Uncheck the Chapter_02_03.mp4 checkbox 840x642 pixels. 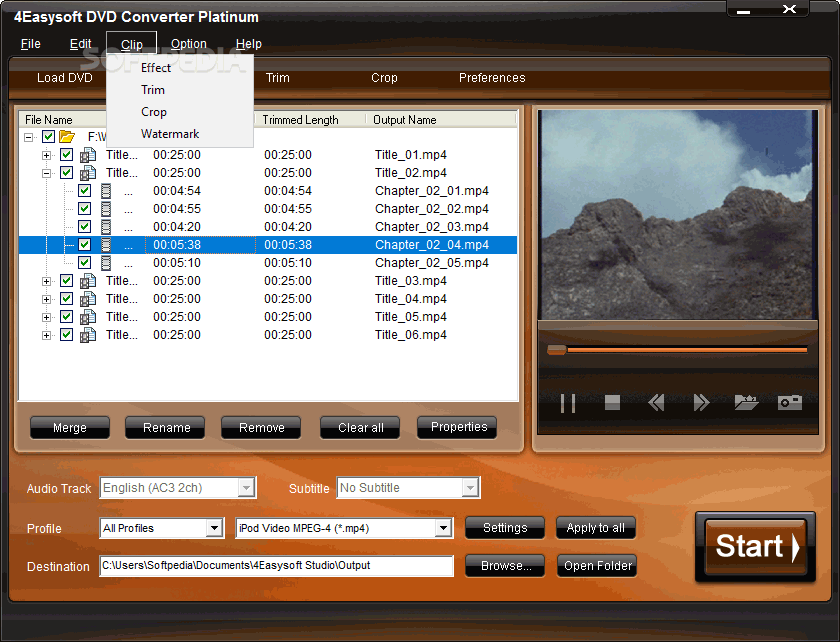(84, 227)
